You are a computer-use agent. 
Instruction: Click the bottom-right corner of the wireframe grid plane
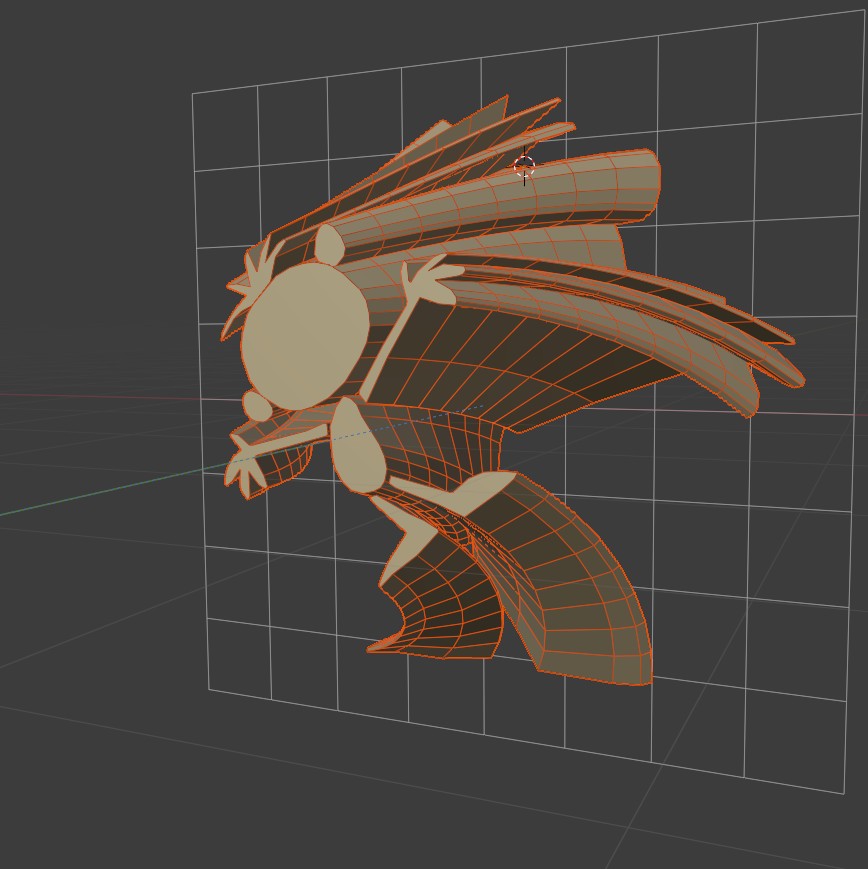point(844,793)
